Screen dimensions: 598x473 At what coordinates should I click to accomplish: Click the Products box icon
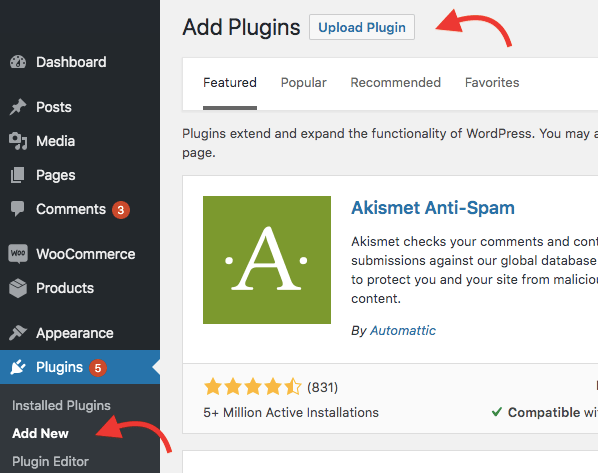coord(18,288)
